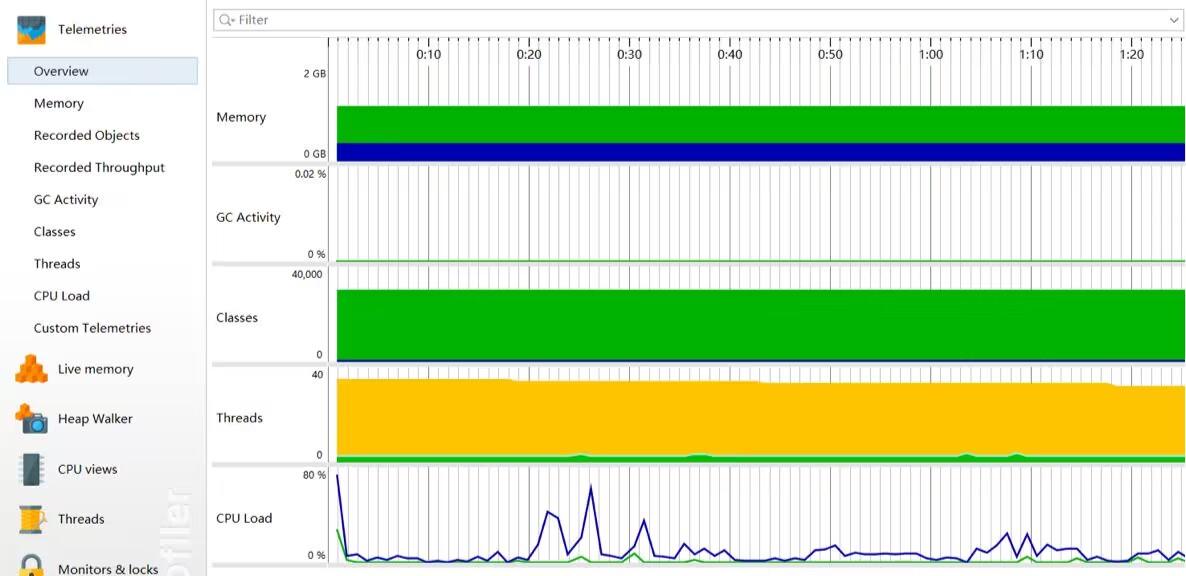Select the CPU views section label

coord(88,469)
